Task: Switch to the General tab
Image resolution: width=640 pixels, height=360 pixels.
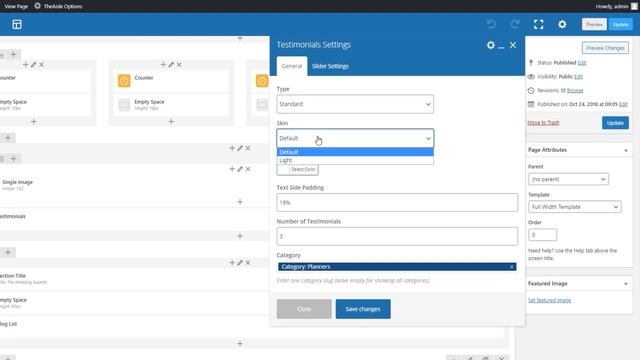Action: click(x=292, y=66)
